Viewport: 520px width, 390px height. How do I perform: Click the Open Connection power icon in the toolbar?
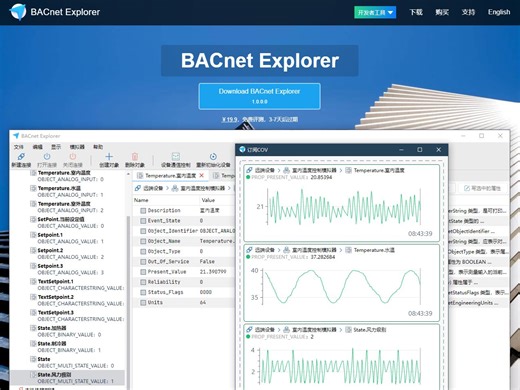point(47,156)
